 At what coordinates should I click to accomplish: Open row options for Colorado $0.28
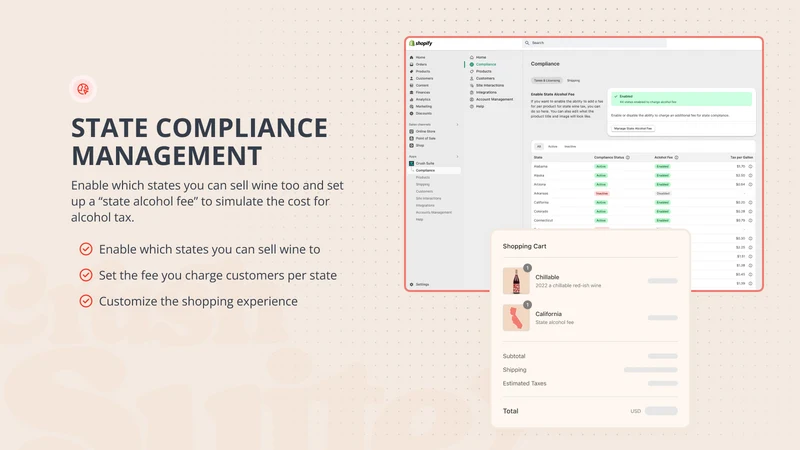(751, 211)
